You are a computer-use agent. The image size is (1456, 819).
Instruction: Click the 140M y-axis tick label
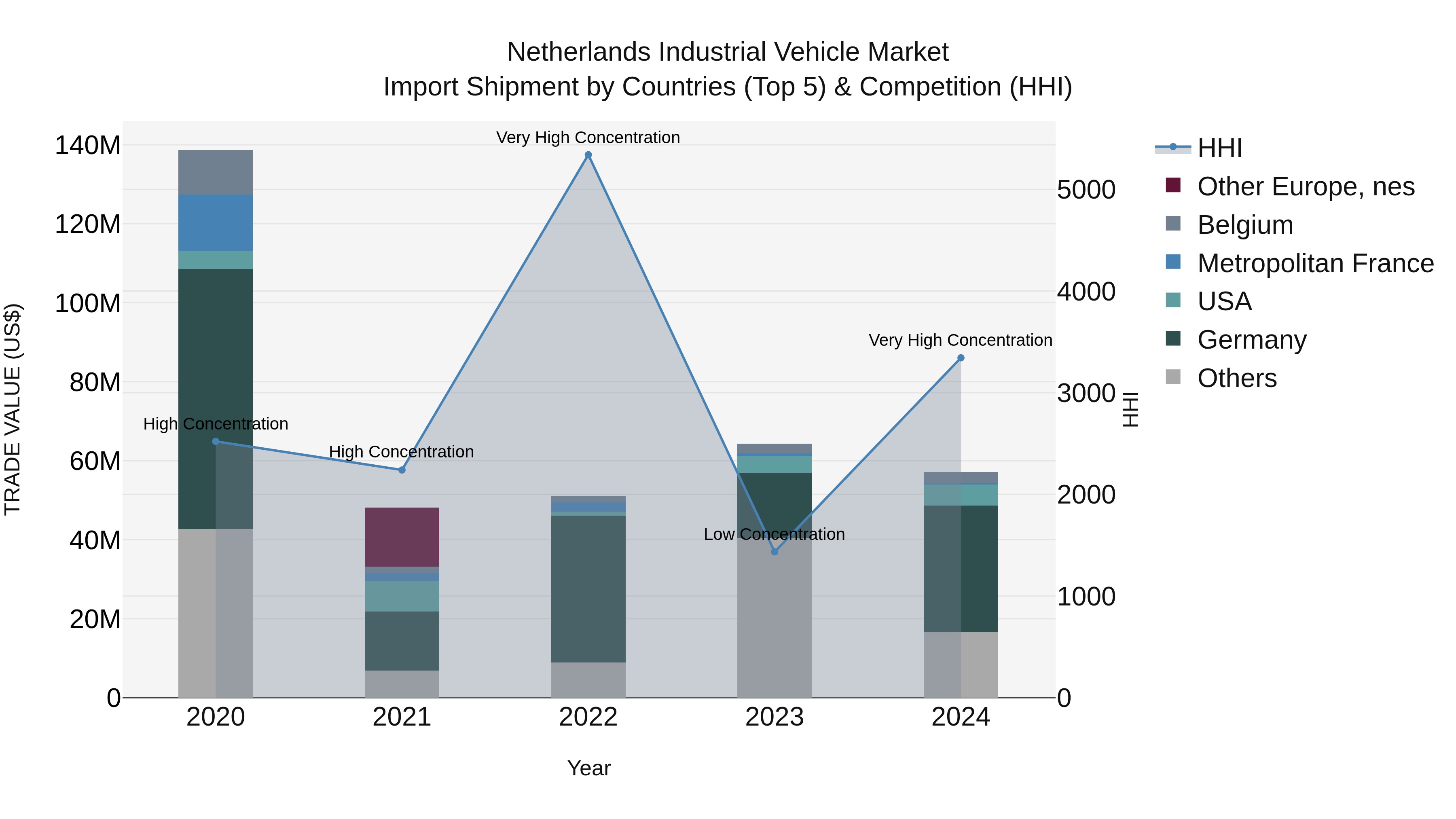(x=88, y=145)
